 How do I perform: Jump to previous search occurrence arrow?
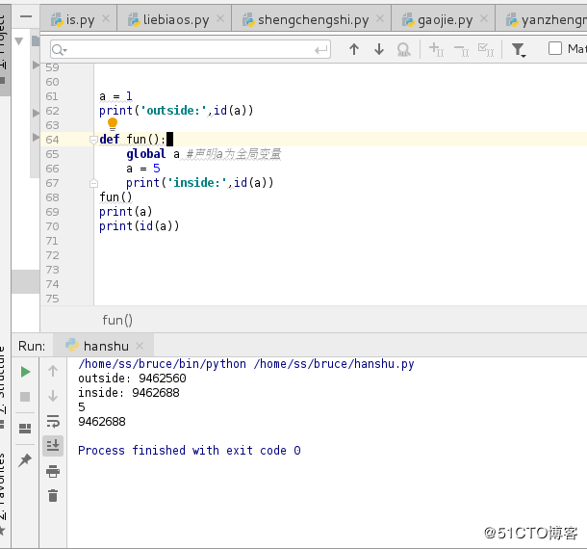(354, 49)
